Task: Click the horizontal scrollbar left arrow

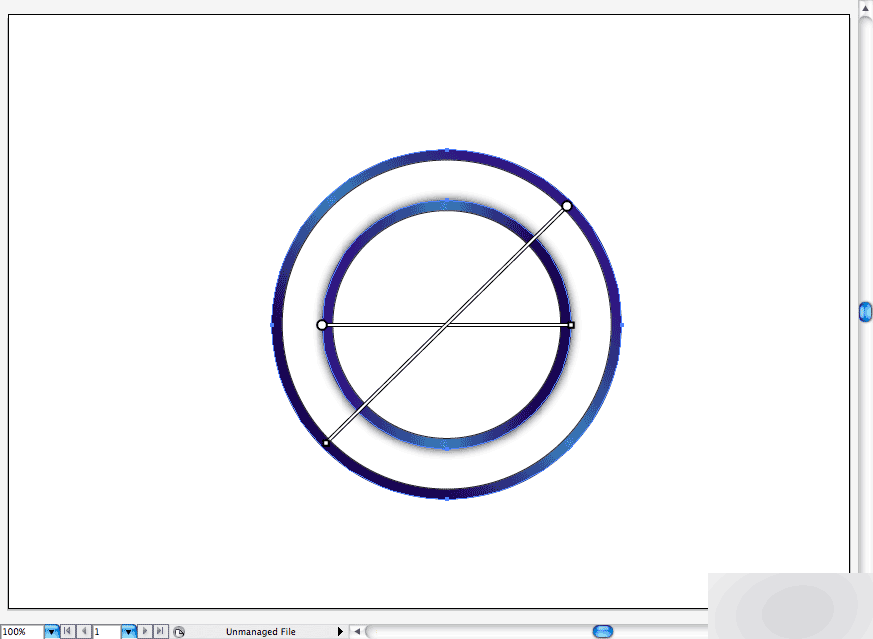Action: click(x=357, y=631)
